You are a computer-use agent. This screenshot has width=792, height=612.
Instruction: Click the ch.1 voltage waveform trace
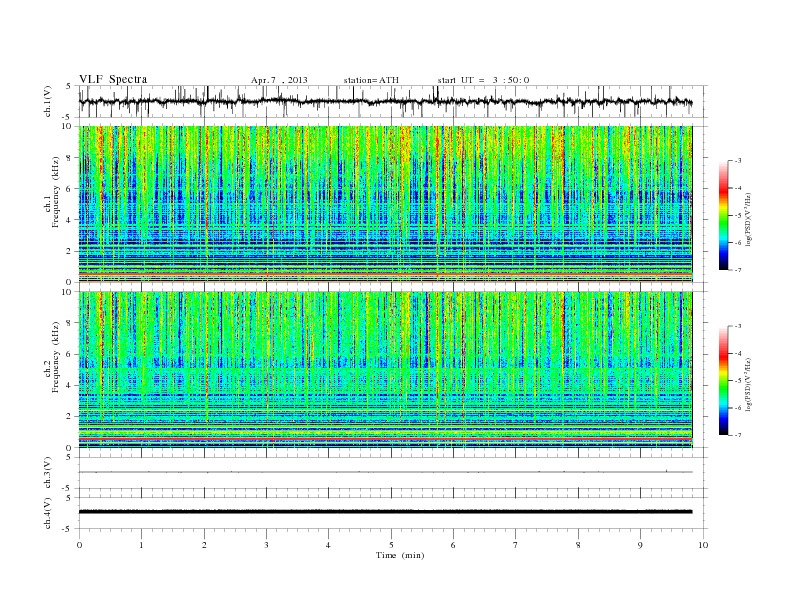(x=385, y=101)
